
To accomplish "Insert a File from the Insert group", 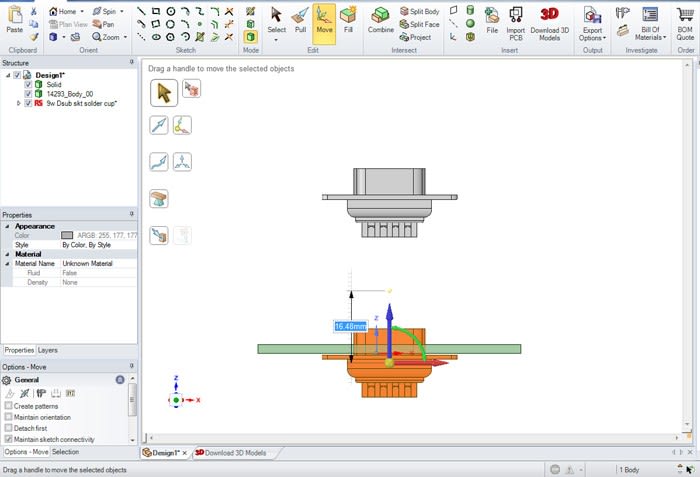I will click(x=492, y=20).
